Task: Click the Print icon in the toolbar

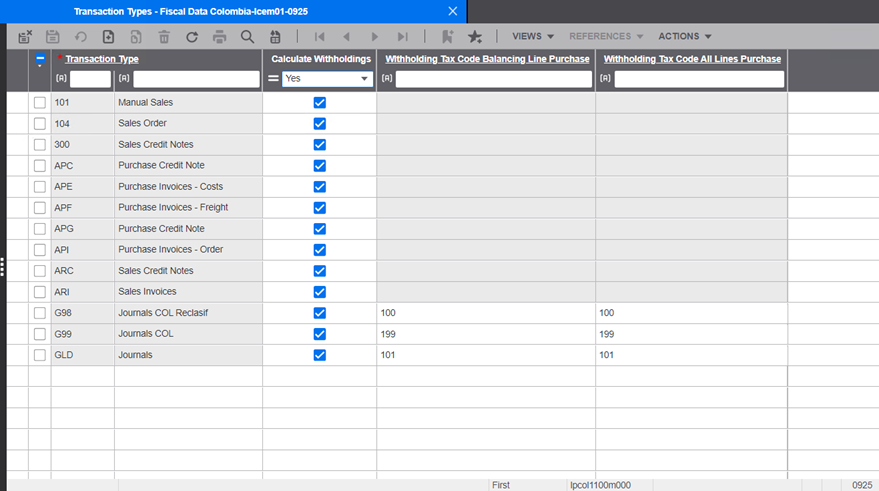Action: coord(220,37)
